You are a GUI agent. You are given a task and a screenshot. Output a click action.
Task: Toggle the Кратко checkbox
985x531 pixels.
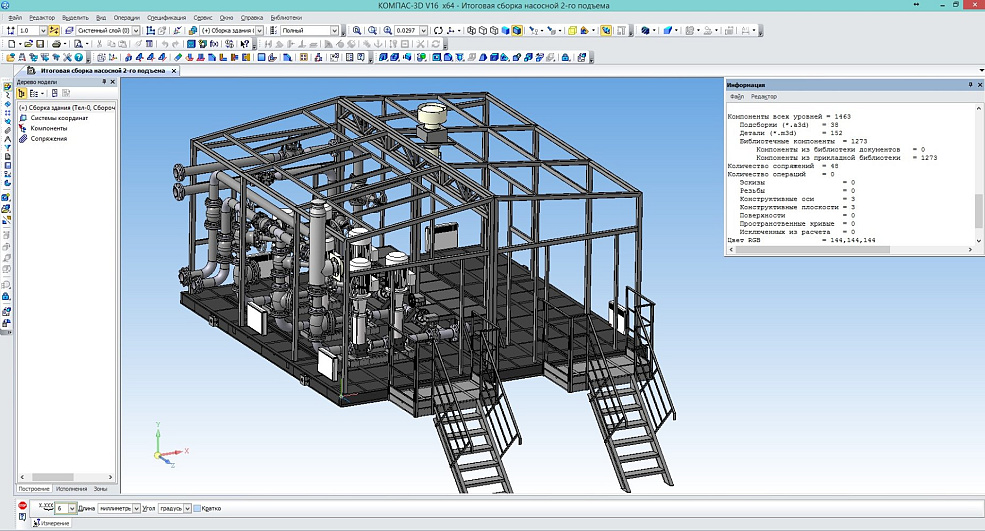point(198,508)
